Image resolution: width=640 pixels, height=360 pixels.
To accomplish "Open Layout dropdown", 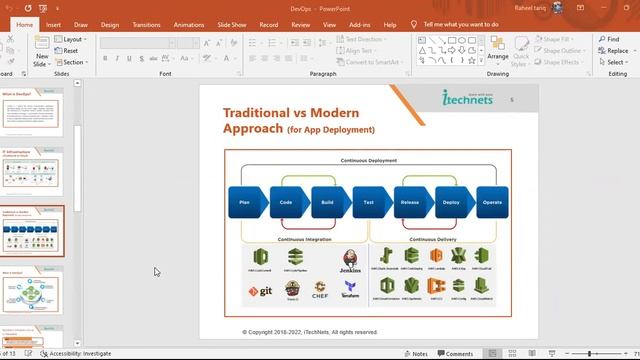I will (71, 39).
